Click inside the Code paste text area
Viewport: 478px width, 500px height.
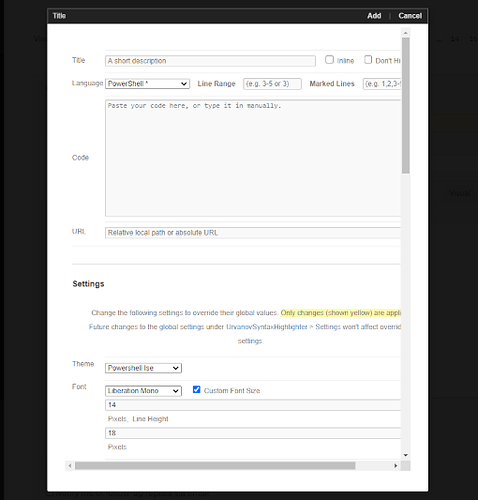pyautogui.click(x=253, y=158)
